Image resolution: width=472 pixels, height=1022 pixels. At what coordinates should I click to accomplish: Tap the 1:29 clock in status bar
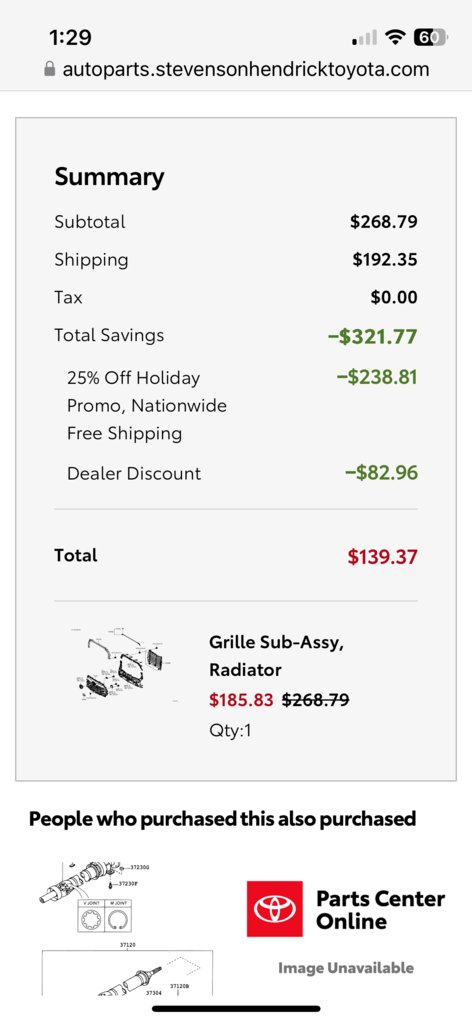coord(70,37)
